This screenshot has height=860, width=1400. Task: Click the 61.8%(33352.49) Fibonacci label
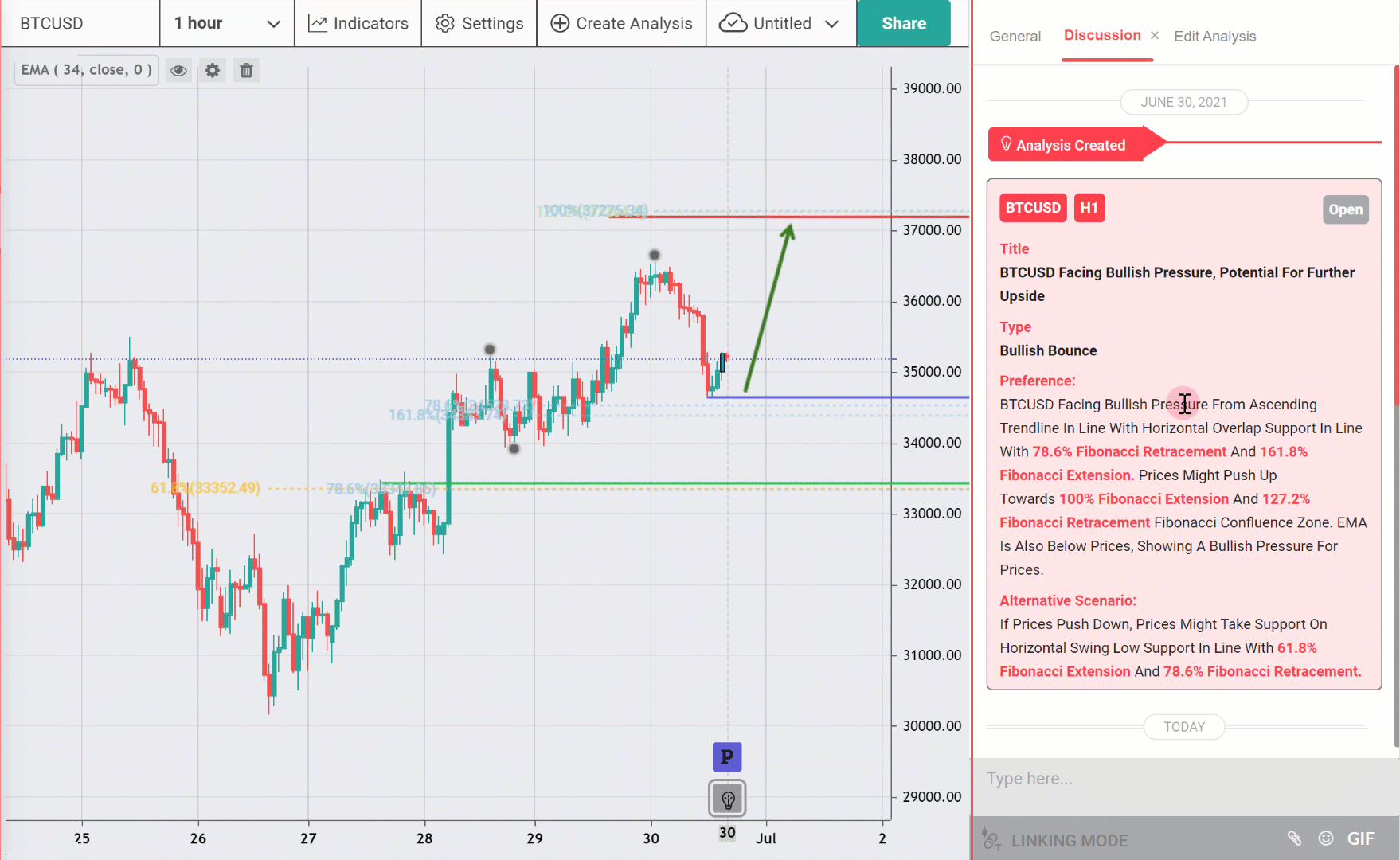pos(205,487)
